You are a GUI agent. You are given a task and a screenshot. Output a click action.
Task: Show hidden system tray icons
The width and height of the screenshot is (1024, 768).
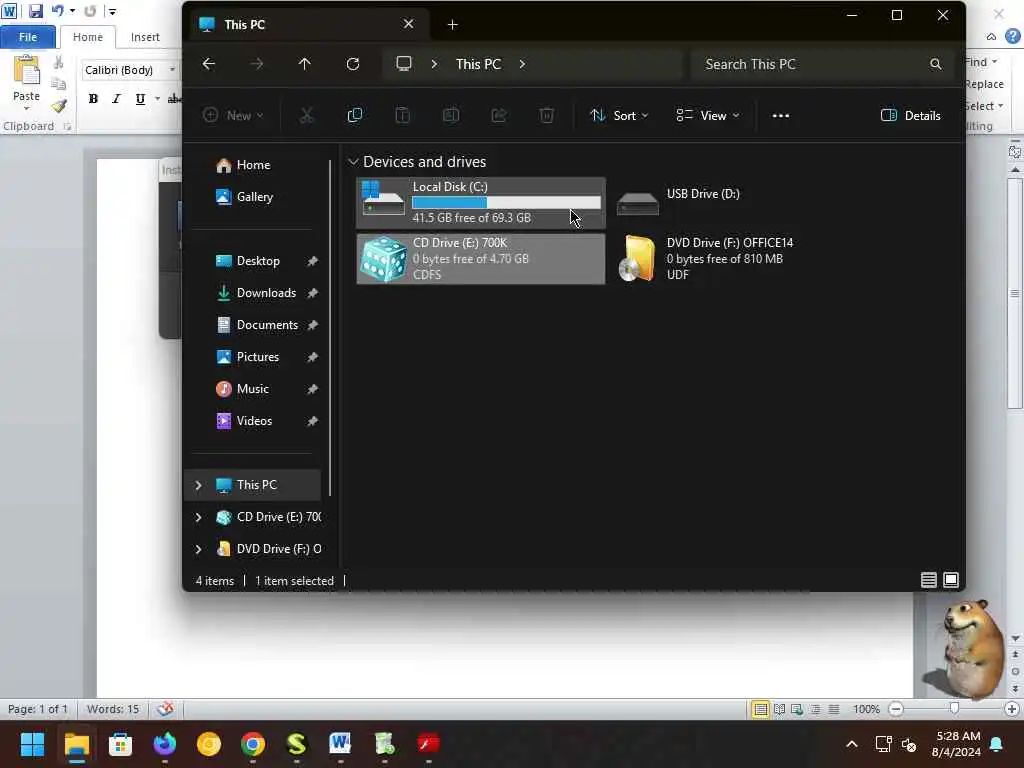[852, 744]
